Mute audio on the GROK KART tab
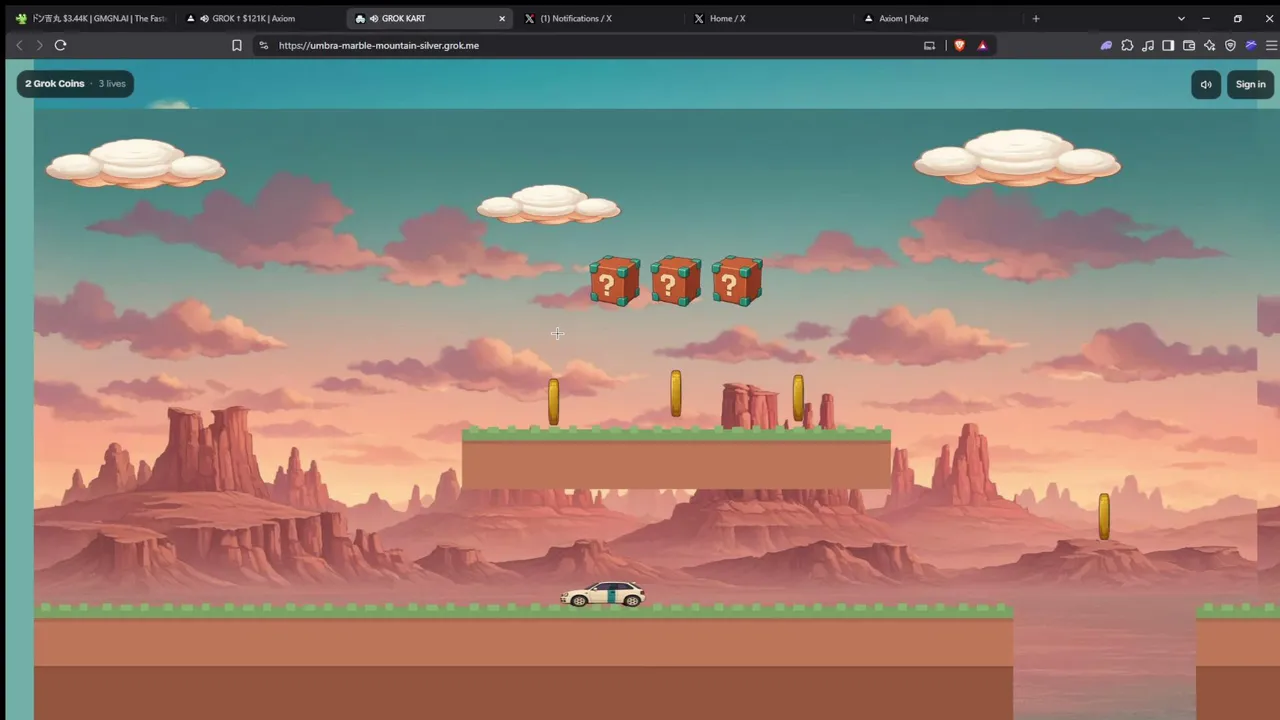This screenshot has width=1280, height=720. tap(373, 18)
